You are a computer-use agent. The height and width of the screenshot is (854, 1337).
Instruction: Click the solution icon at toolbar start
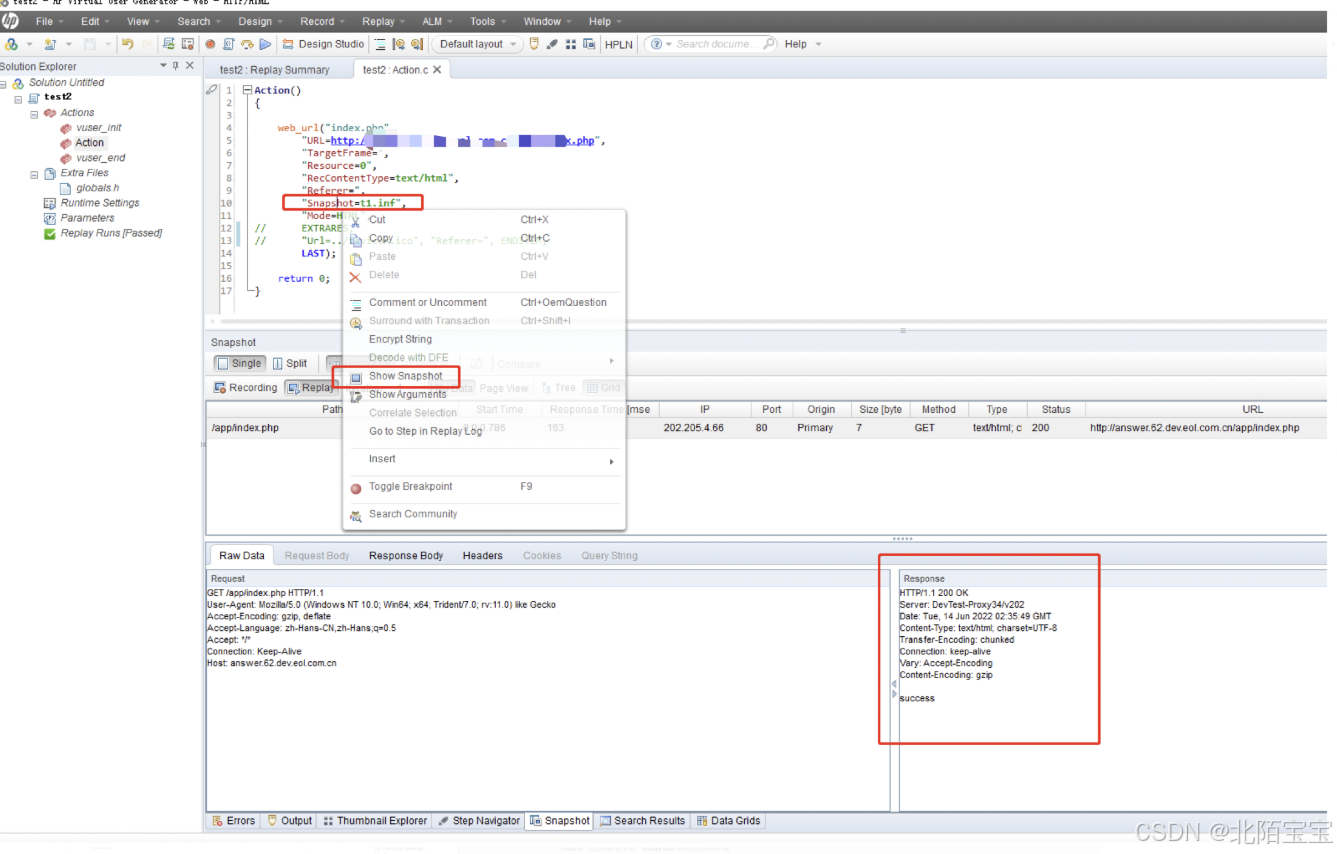(x=11, y=44)
